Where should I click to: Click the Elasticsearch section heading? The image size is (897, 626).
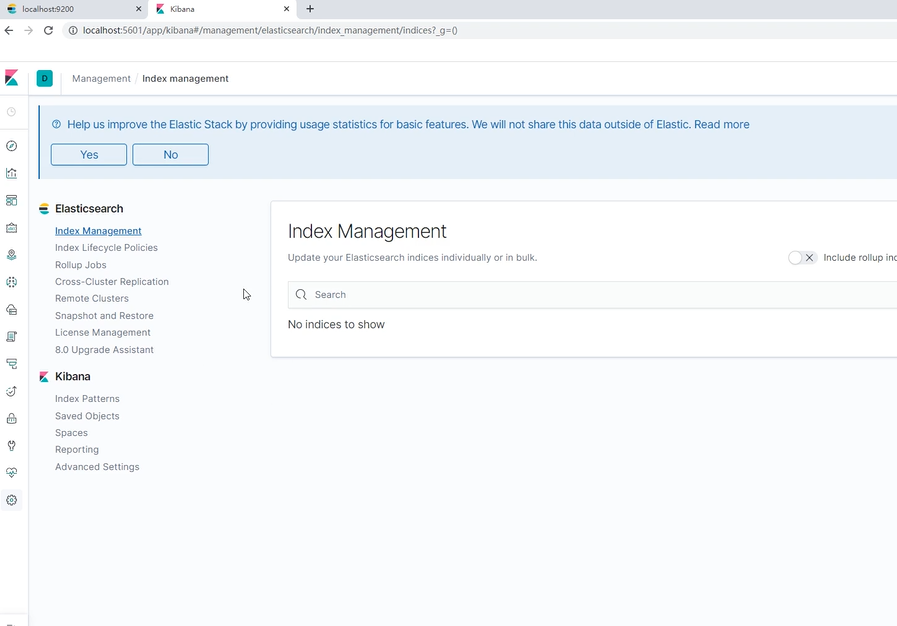click(x=89, y=209)
